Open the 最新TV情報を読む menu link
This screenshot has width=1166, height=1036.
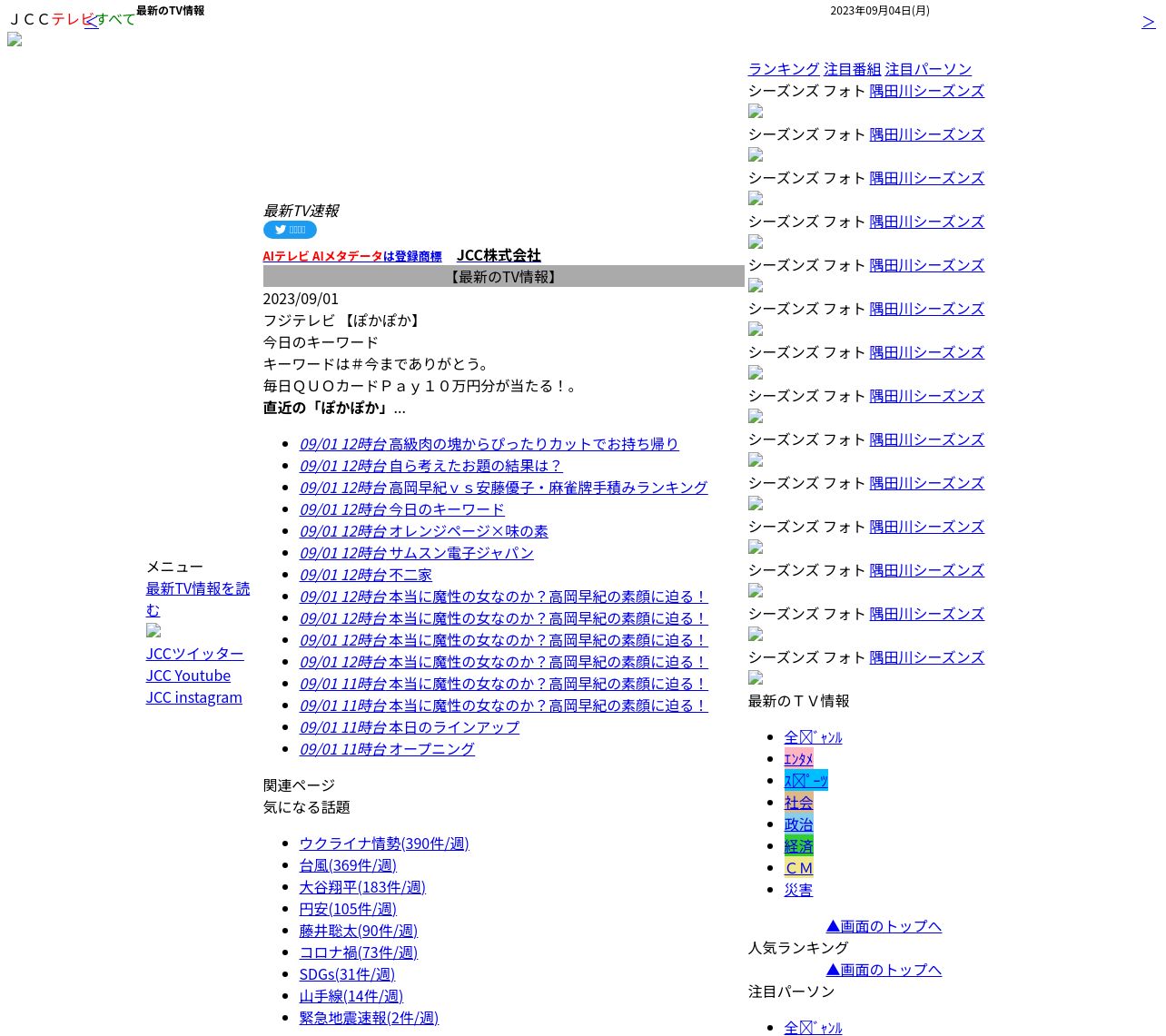(x=198, y=599)
